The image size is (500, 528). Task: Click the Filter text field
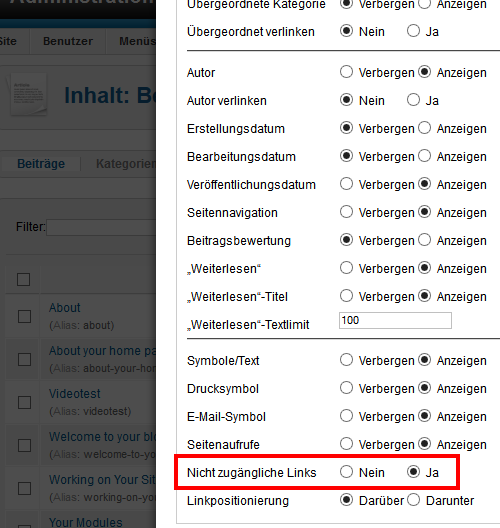coord(101,227)
